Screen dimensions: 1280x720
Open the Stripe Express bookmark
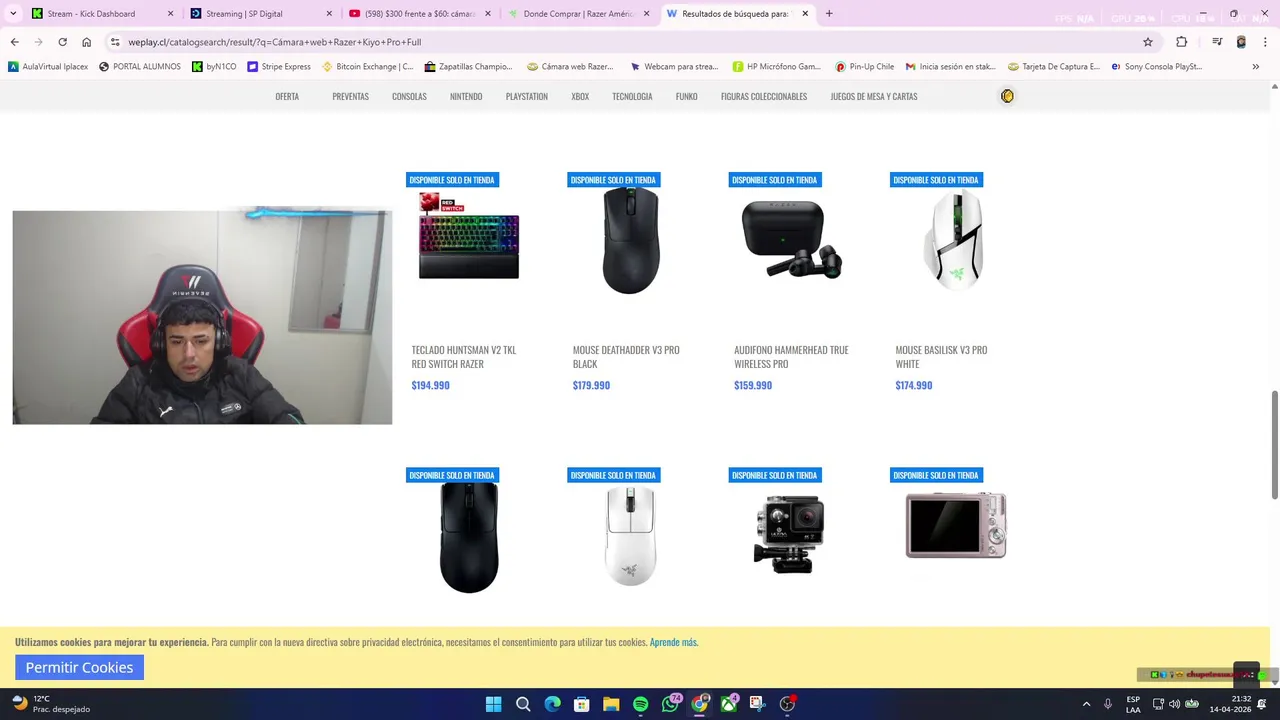(279, 67)
